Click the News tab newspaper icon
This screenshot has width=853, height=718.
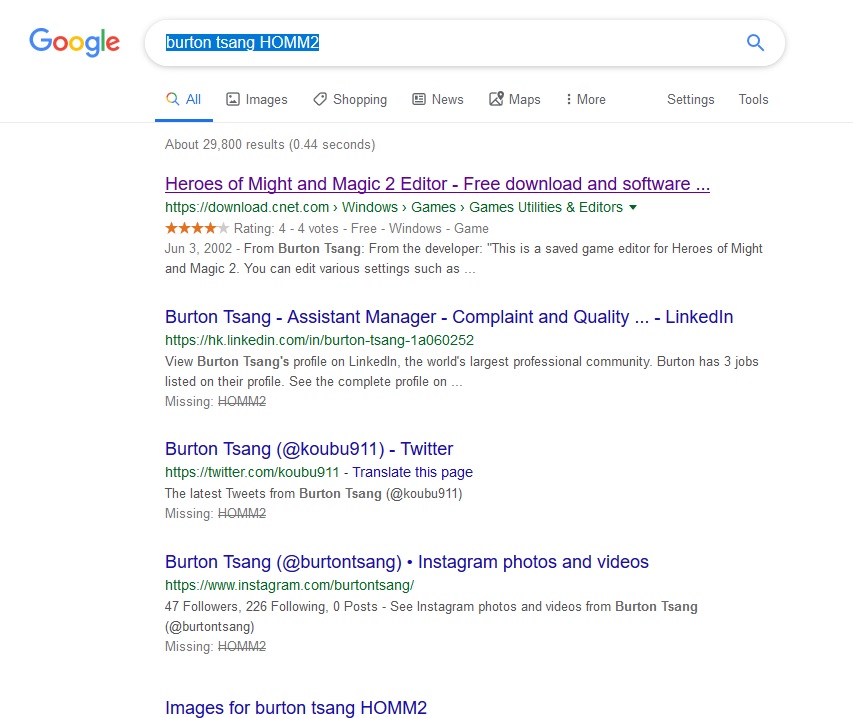(x=418, y=99)
